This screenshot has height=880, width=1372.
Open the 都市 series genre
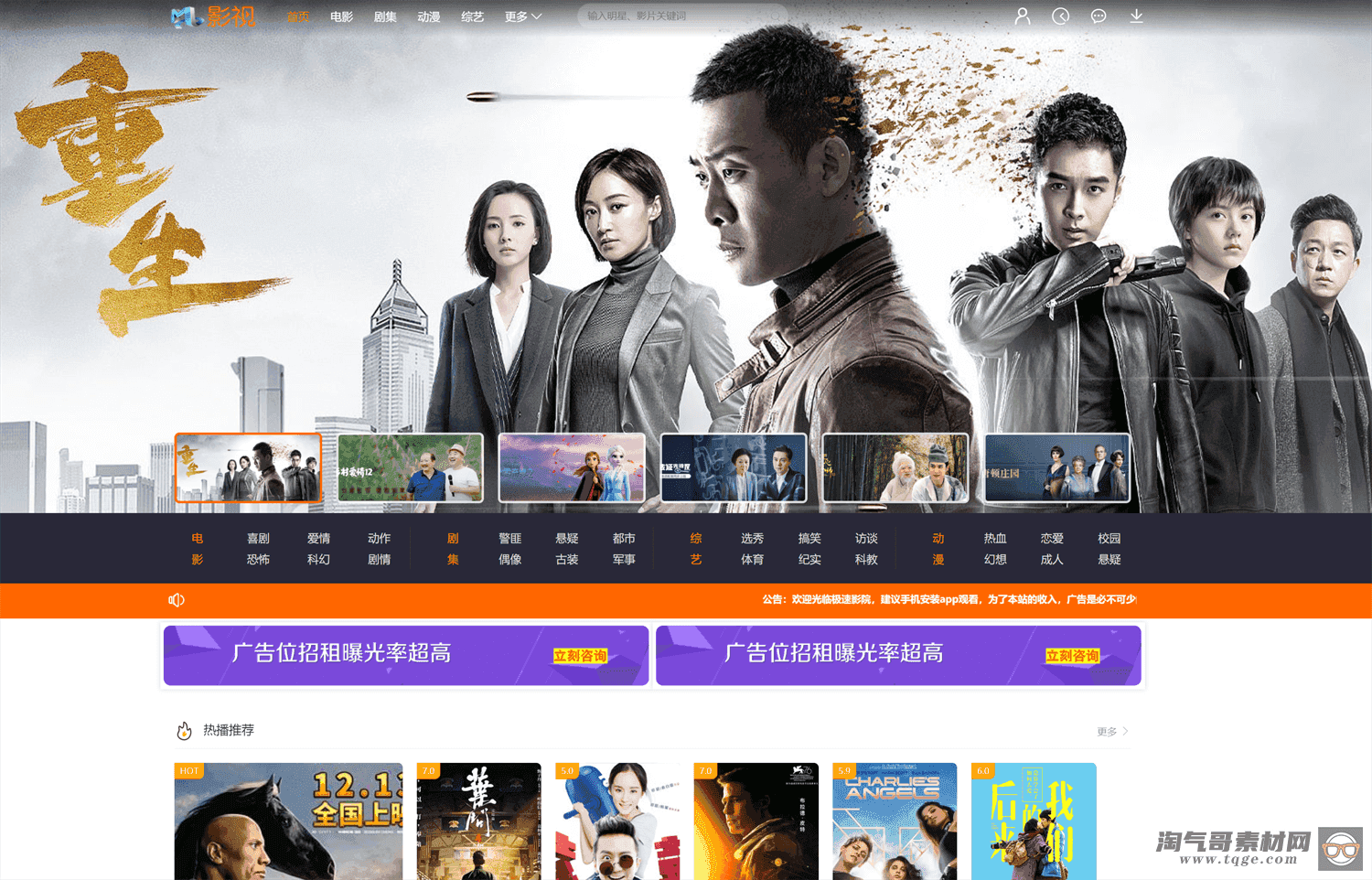(624, 539)
